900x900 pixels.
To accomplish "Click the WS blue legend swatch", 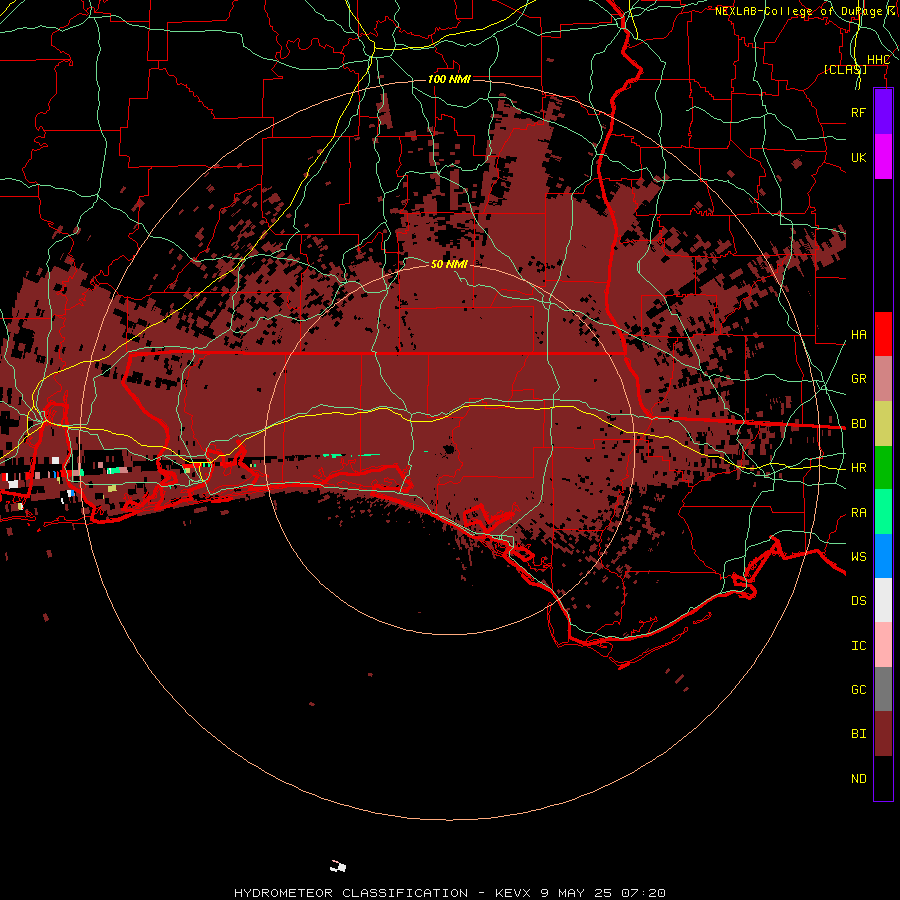I will [883, 556].
